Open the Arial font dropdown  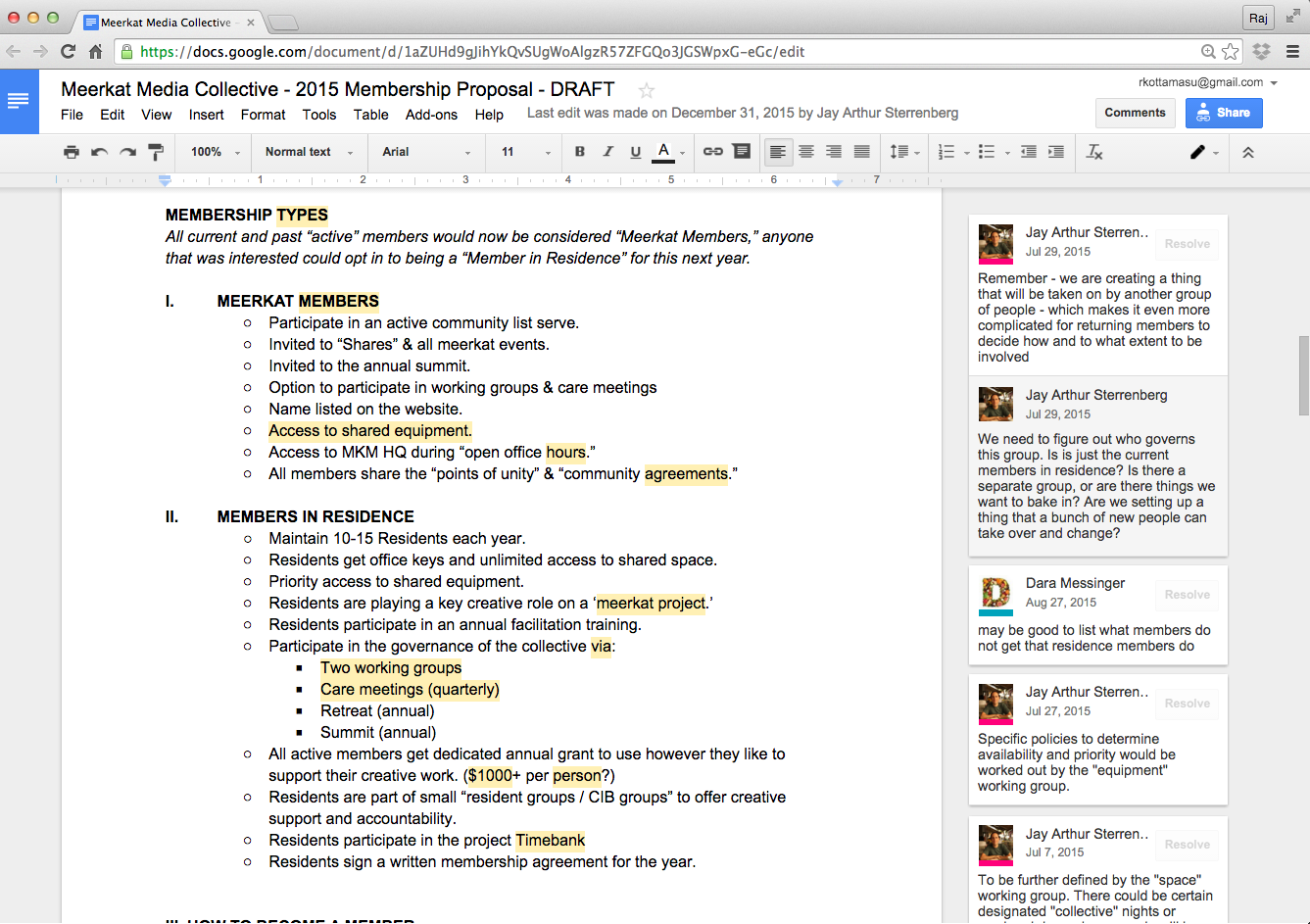click(426, 152)
